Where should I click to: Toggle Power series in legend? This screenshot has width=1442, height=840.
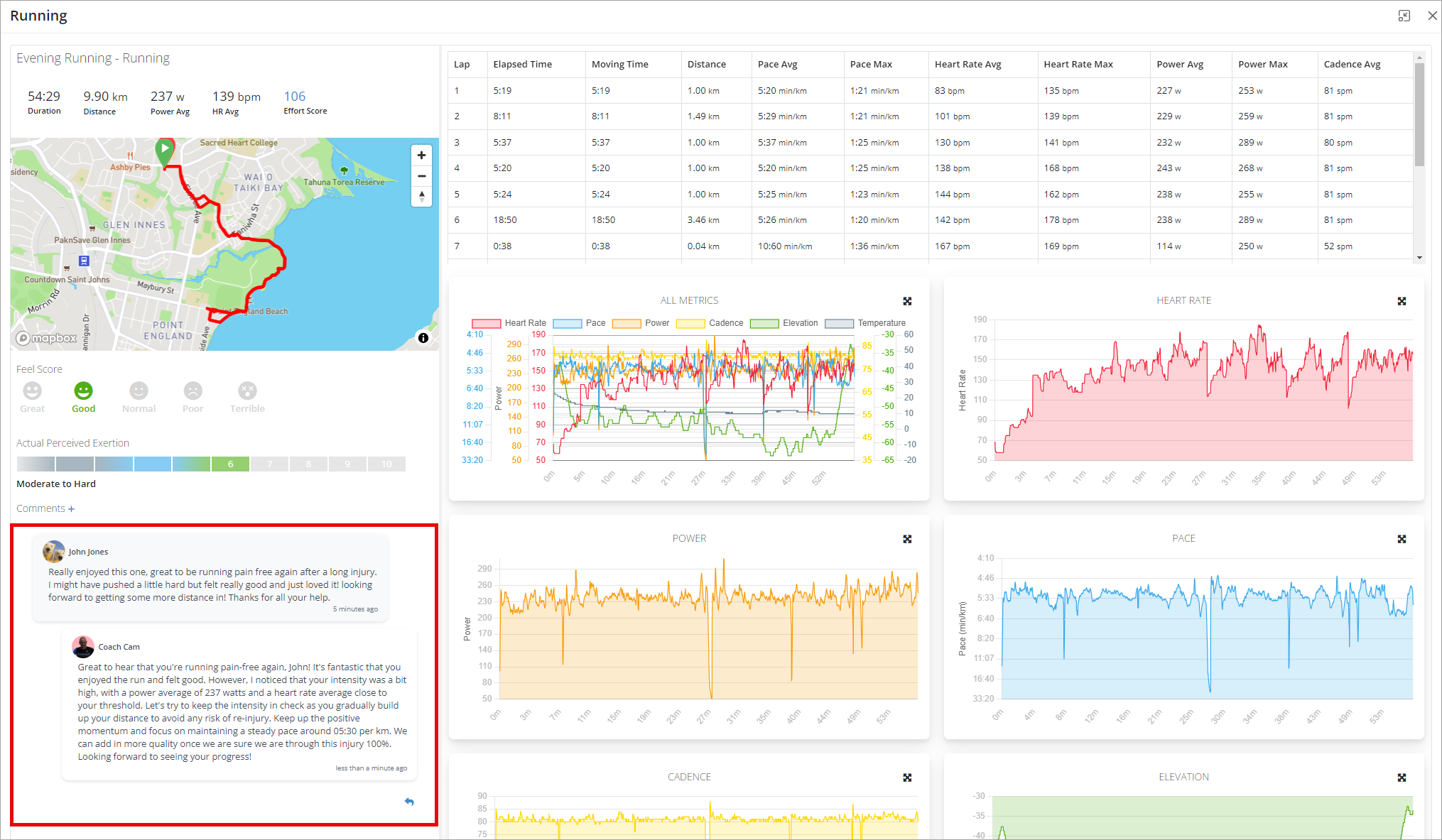tap(641, 323)
